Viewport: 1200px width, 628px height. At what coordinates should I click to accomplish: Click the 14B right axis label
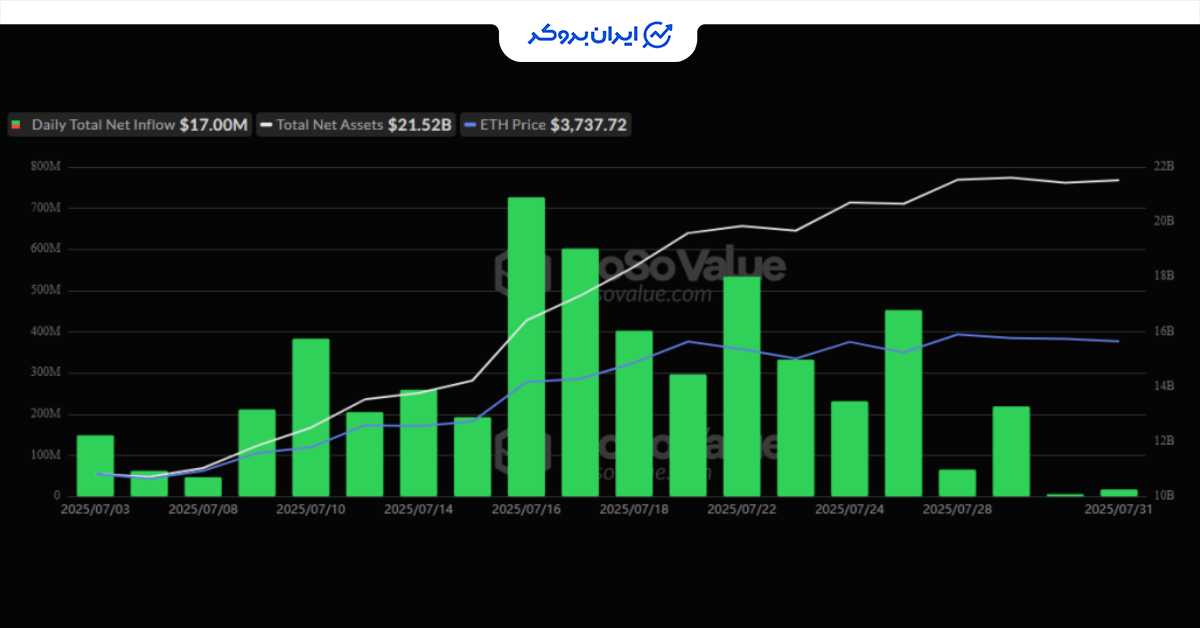click(1163, 386)
